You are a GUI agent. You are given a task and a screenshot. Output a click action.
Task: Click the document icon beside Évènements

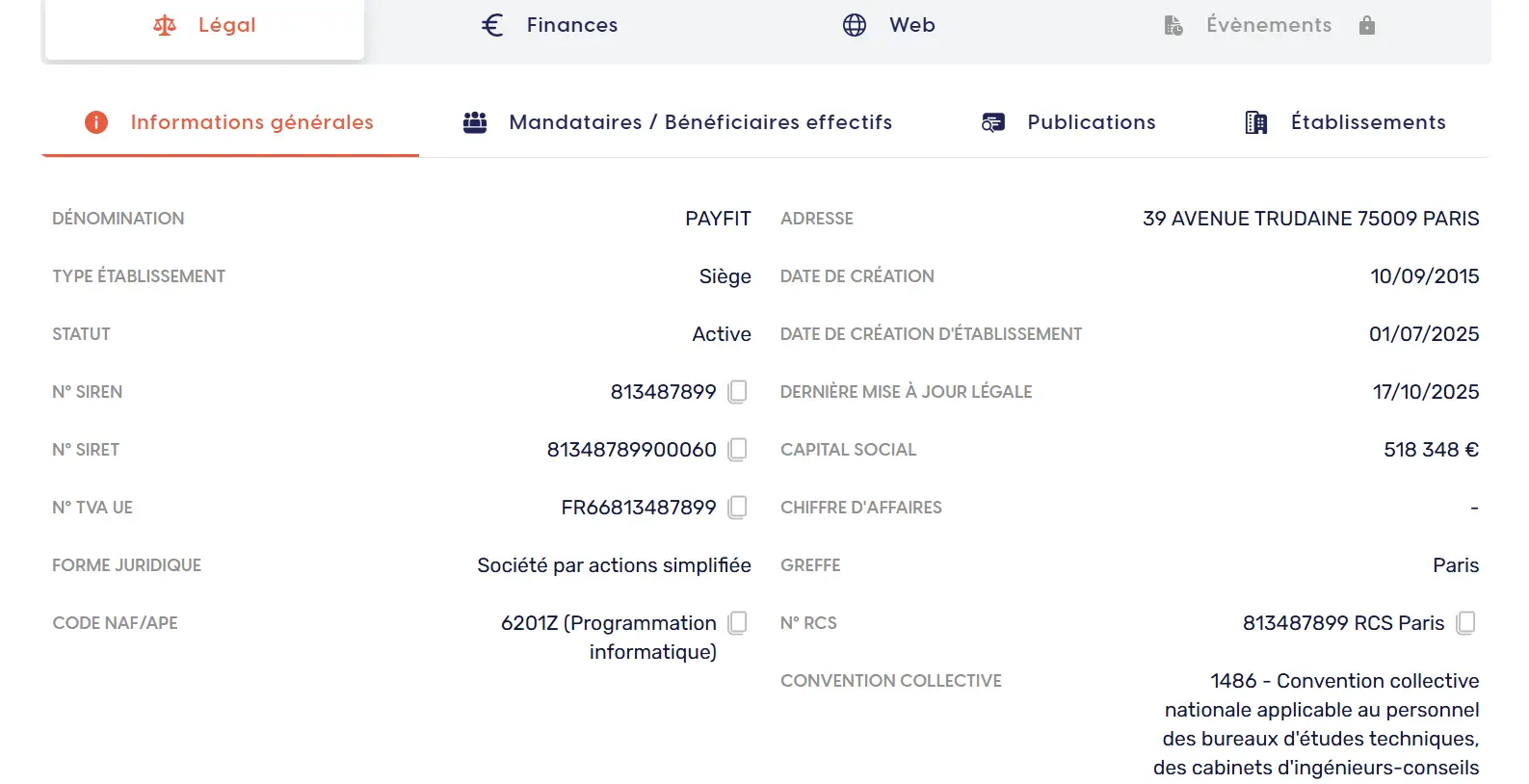pyautogui.click(x=1173, y=25)
